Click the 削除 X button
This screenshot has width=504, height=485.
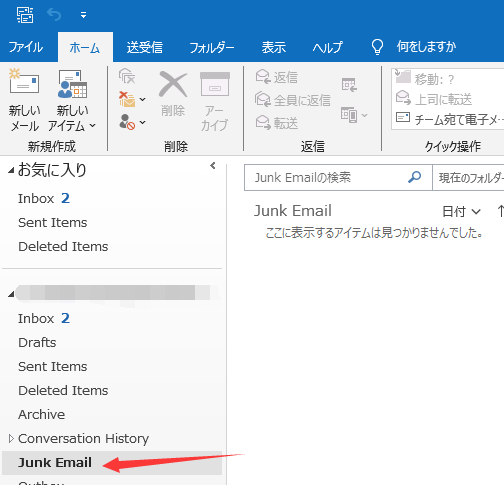tap(173, 95)
